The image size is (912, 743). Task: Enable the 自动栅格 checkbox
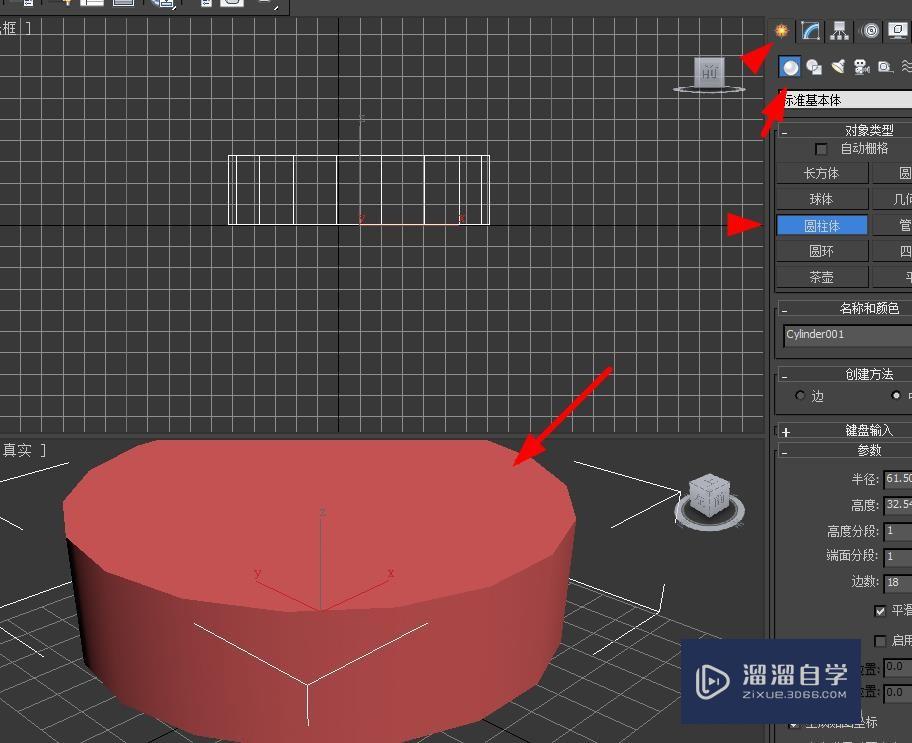(821, 149)
